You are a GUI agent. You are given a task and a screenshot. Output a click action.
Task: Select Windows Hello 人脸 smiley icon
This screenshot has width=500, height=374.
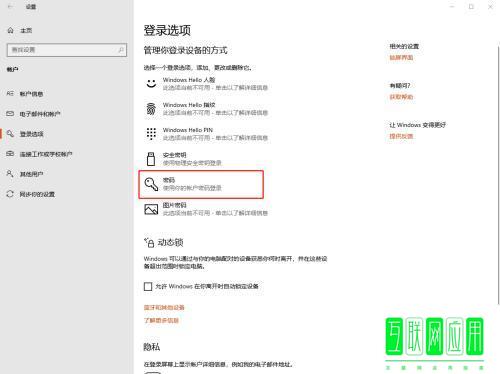pos(151,83)
